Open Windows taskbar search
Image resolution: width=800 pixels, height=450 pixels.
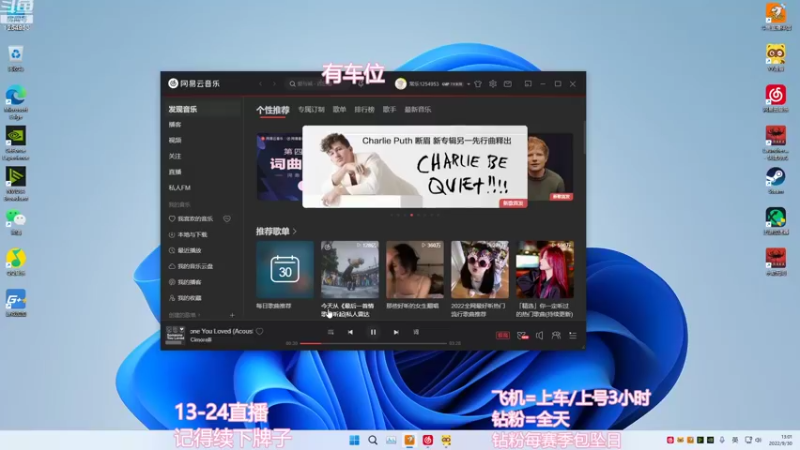[x=373, y=440]
